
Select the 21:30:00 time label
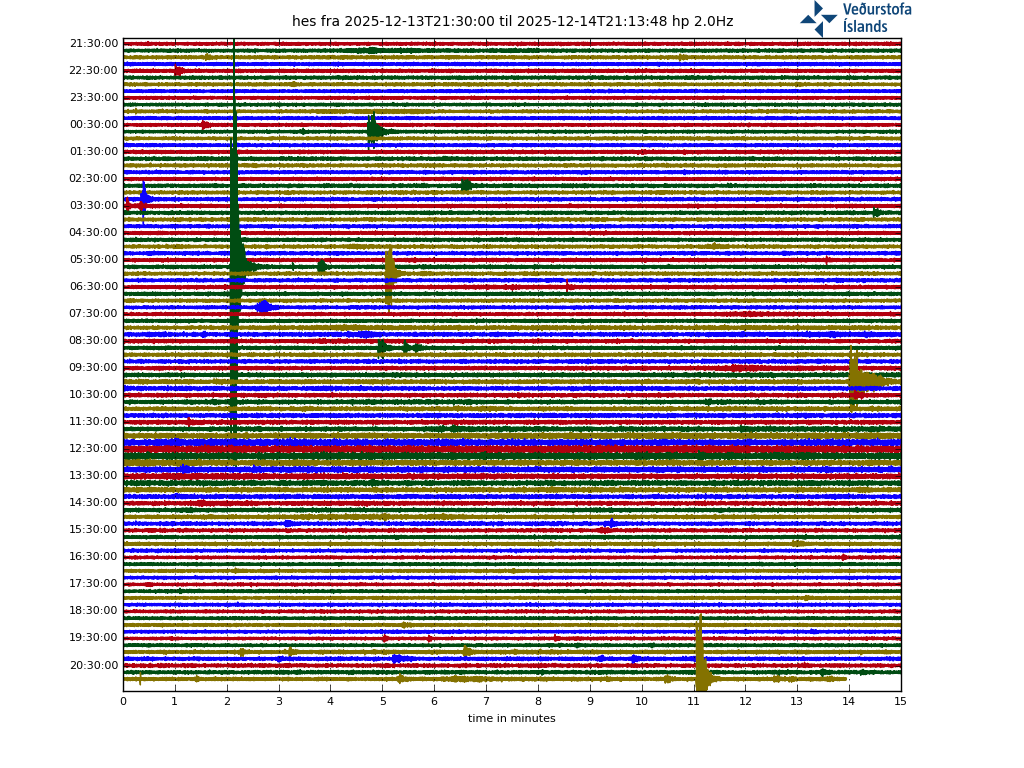click(94, 44)
